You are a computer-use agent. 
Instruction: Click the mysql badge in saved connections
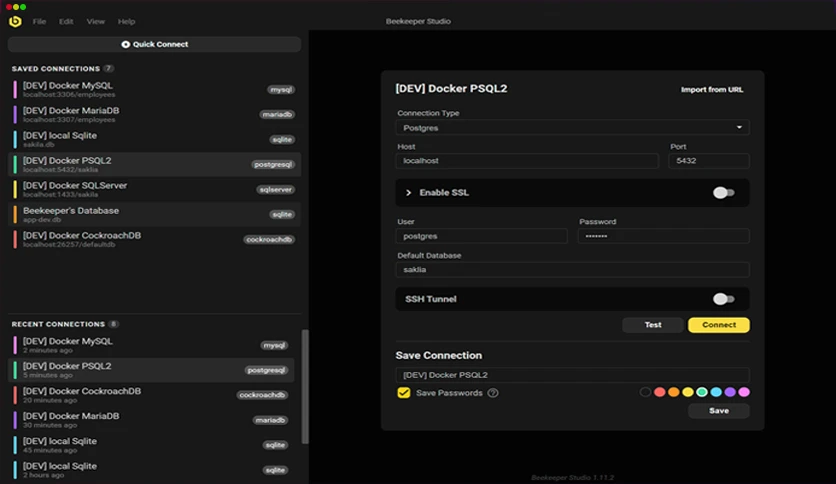[281, 90]
